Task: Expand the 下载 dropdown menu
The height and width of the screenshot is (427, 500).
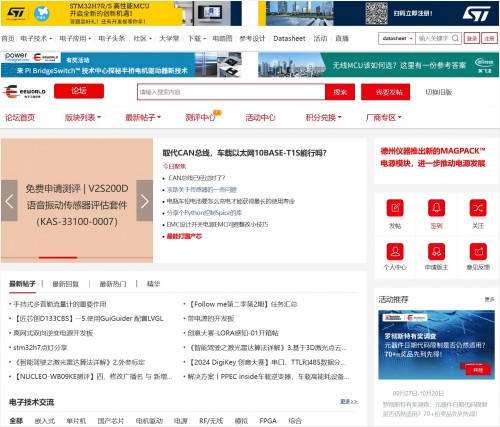Action: (204, 39)
